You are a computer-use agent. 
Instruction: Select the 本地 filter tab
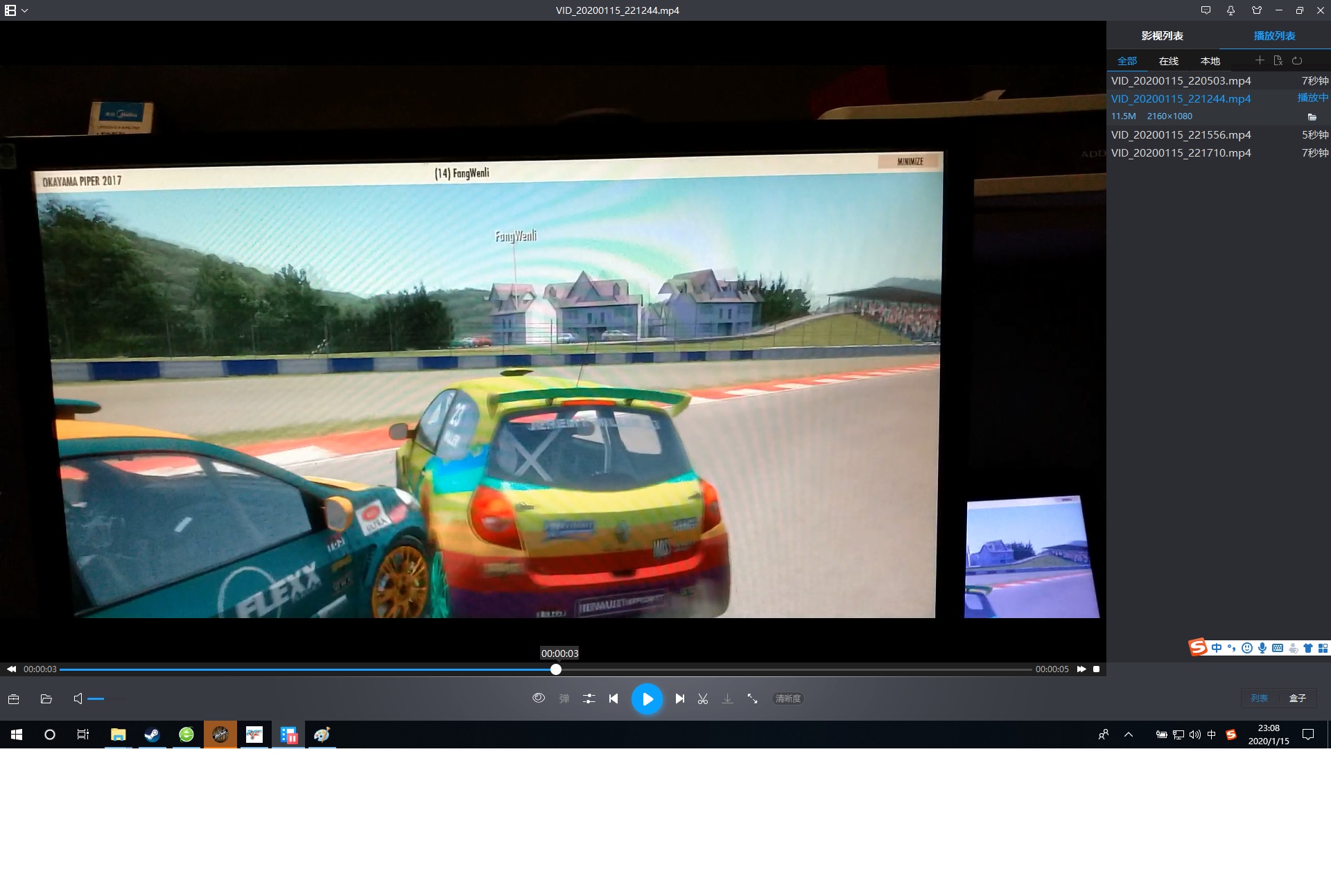point(1210,61)
